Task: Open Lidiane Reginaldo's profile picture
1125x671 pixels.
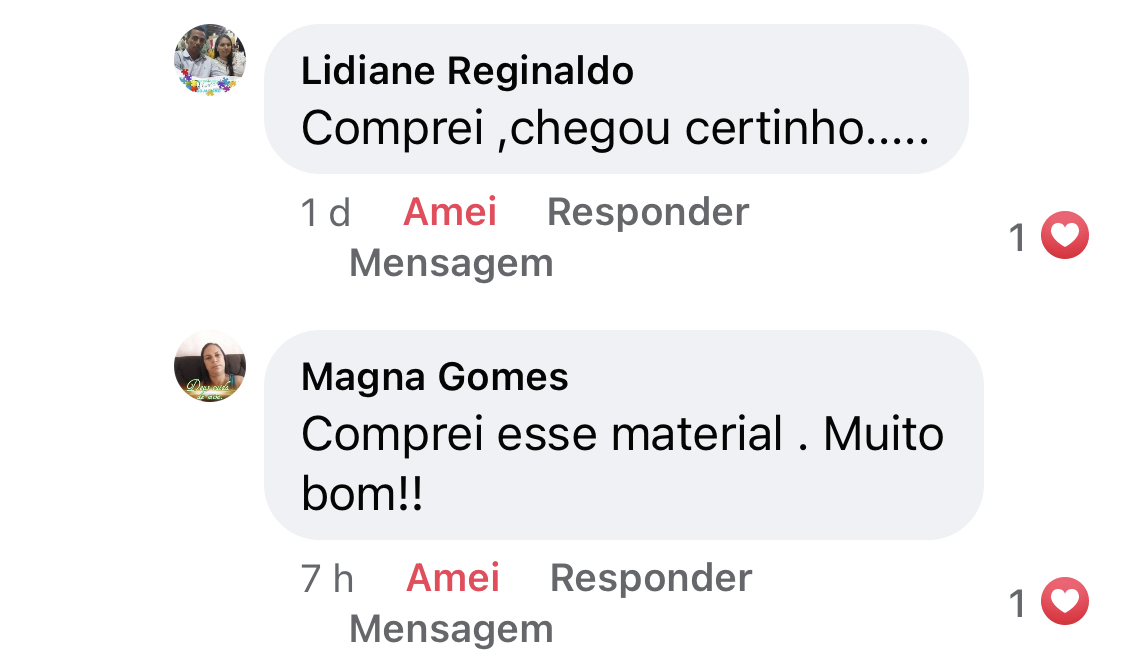Action: click(x=210, y=60)
